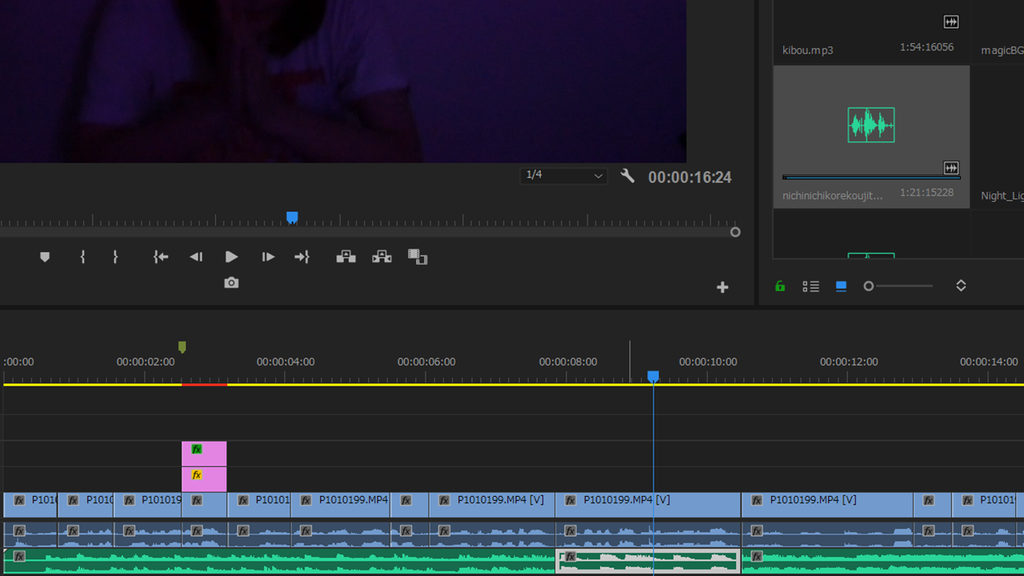
Task: Click the Mark Out button
Action: (115, 257)
